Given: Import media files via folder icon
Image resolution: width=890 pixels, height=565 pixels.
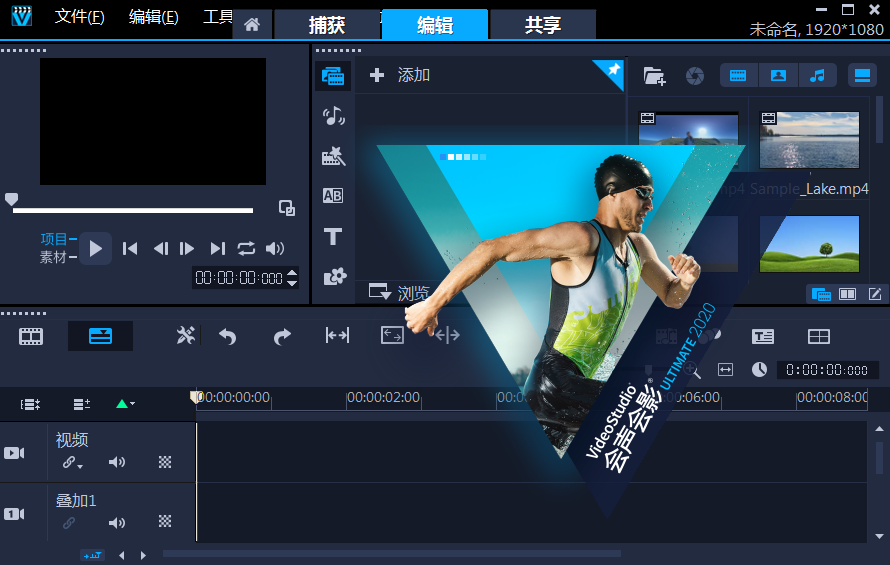Looking at the screenshot, I should point(654,76).
